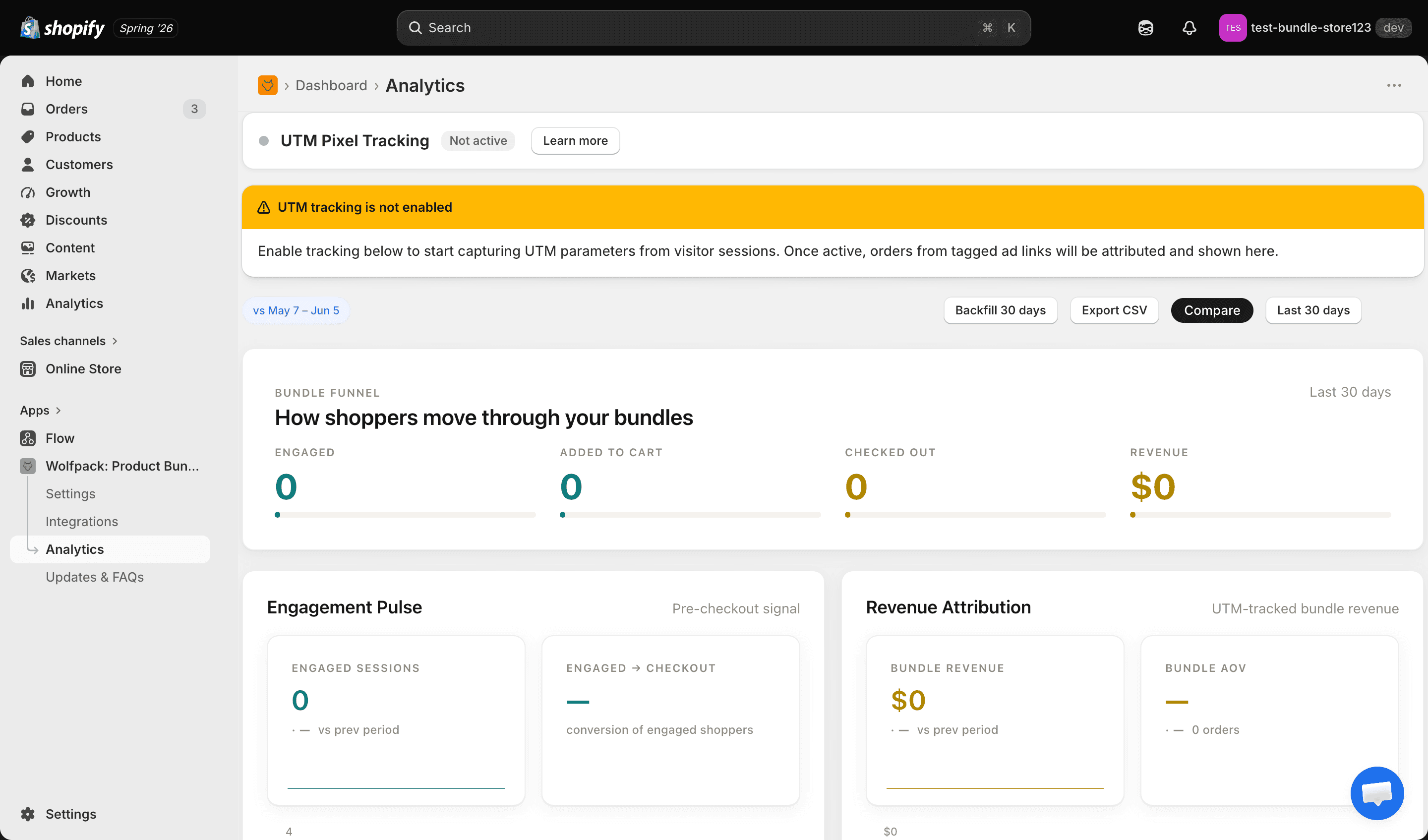Click Learn more about UTM tracking
This screenshot has height=840, width=1428.
(575, 140)
